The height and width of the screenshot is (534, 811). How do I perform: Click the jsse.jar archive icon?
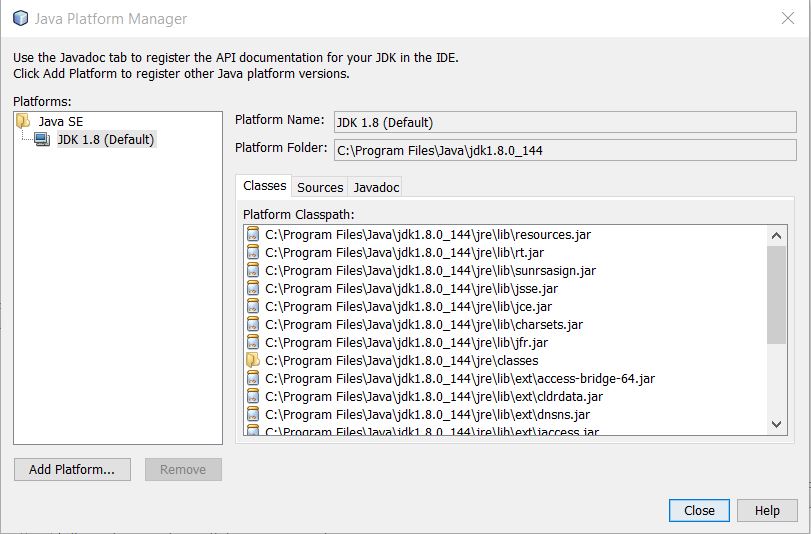point(253,289)
